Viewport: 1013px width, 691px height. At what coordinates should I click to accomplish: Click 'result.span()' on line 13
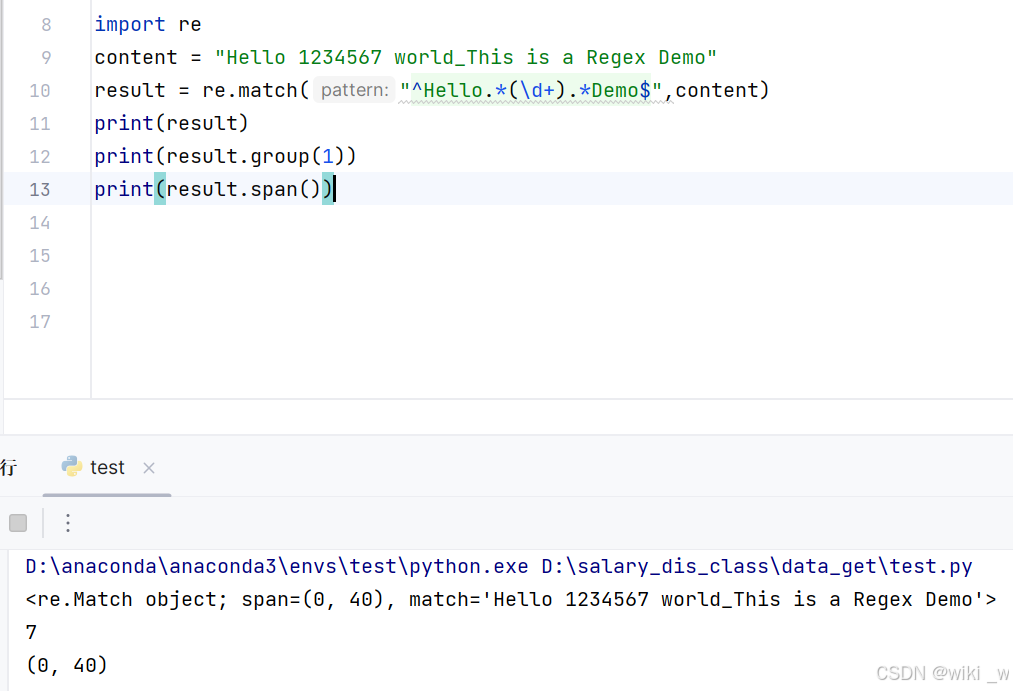tap(244, 189)
